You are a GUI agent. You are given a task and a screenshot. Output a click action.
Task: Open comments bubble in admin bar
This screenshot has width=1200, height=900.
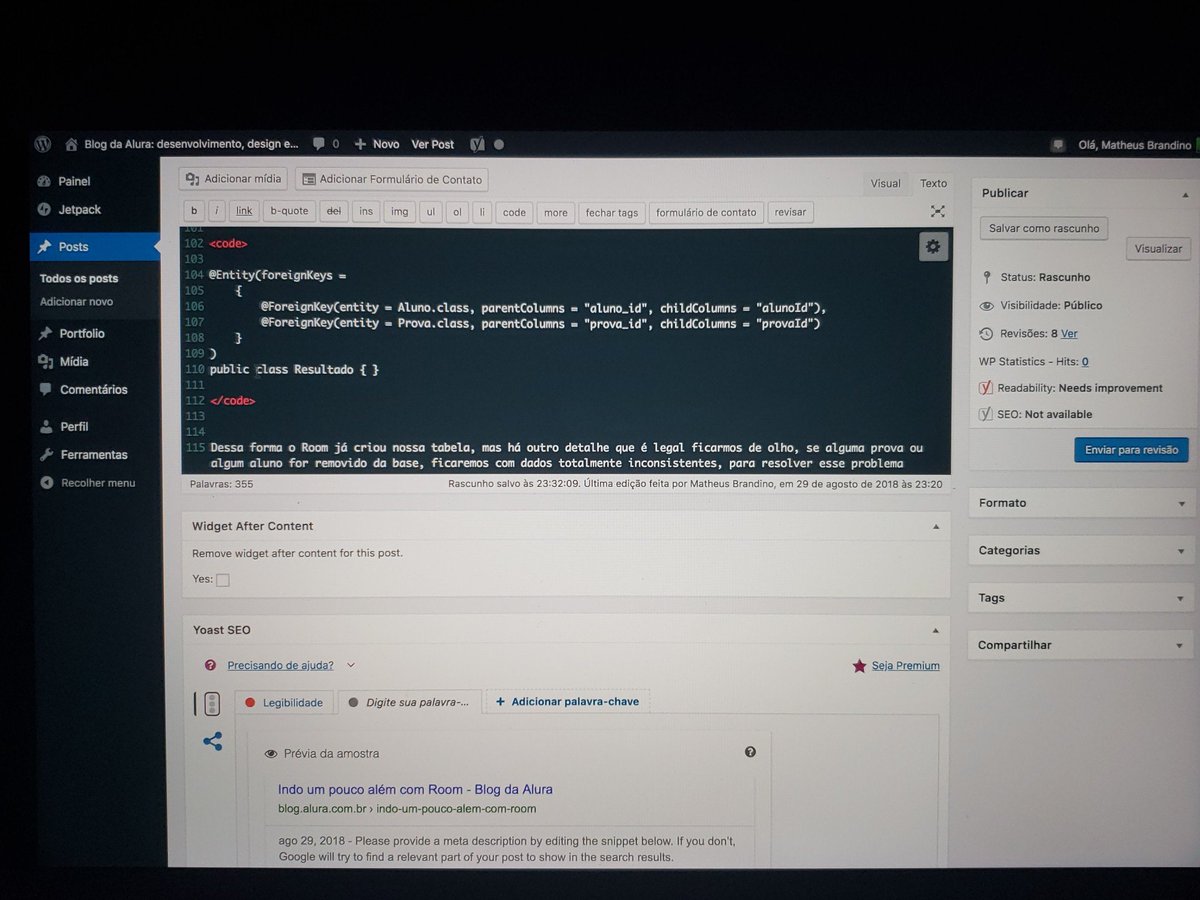tap(318, 144)
